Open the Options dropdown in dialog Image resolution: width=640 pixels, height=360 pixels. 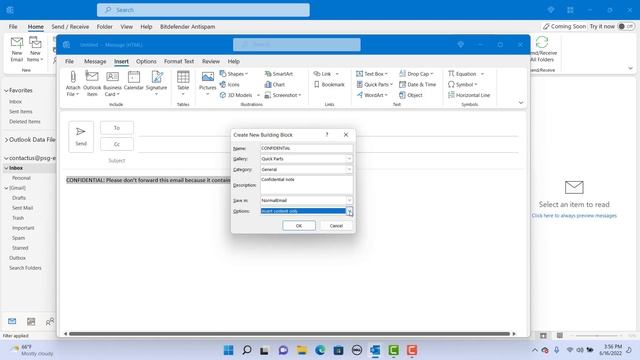tap(349, 211)
